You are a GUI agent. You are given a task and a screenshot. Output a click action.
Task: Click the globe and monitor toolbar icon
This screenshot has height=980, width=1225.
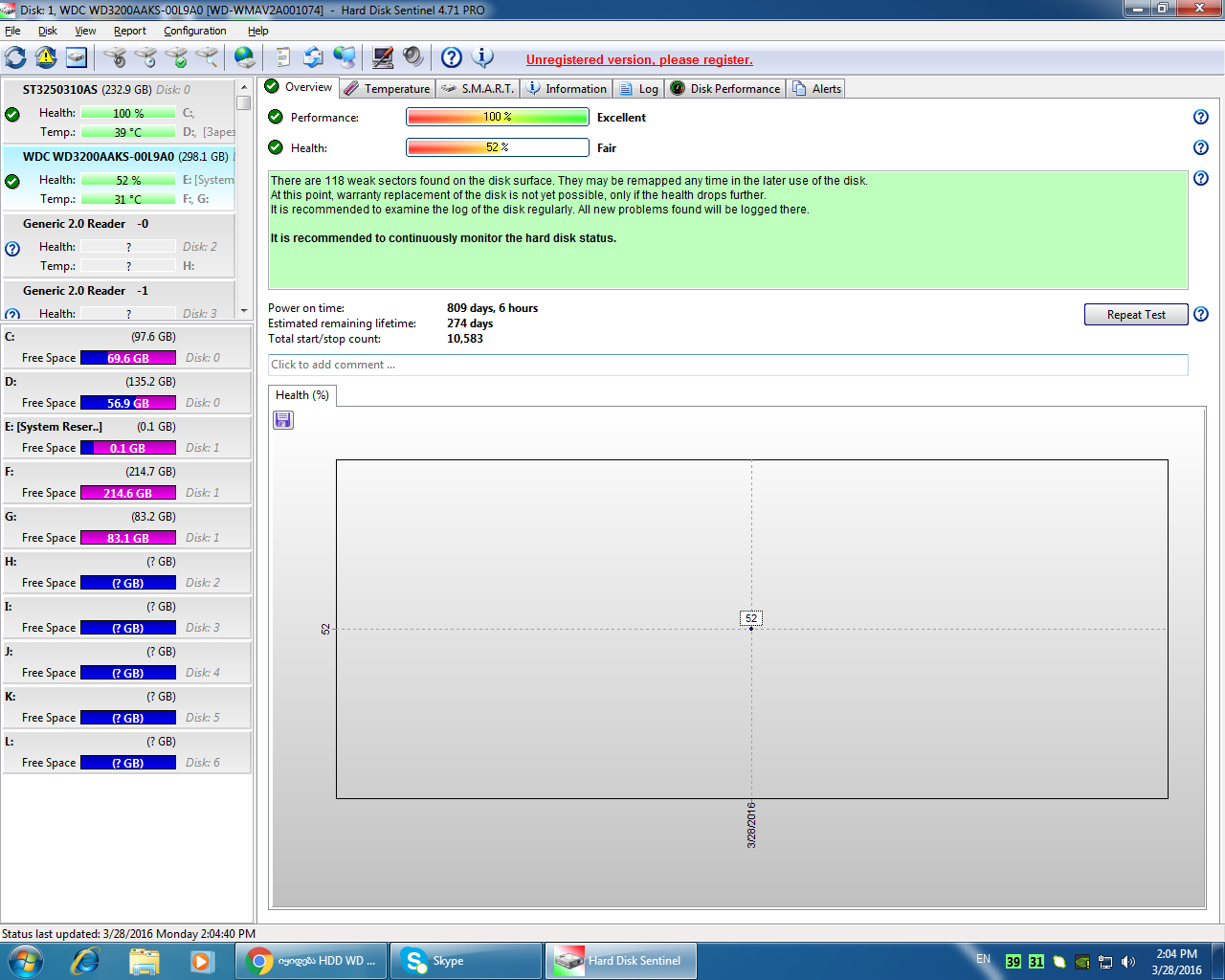click(x=345, y=57)
